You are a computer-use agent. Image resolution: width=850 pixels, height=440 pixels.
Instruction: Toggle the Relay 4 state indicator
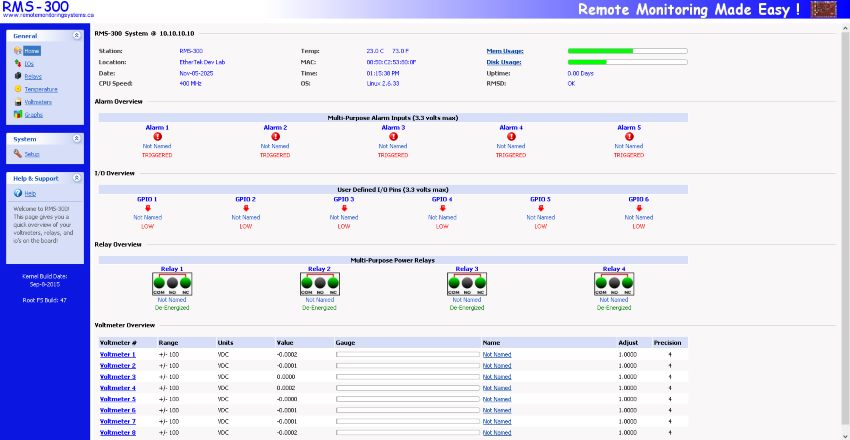click(613, 284)
